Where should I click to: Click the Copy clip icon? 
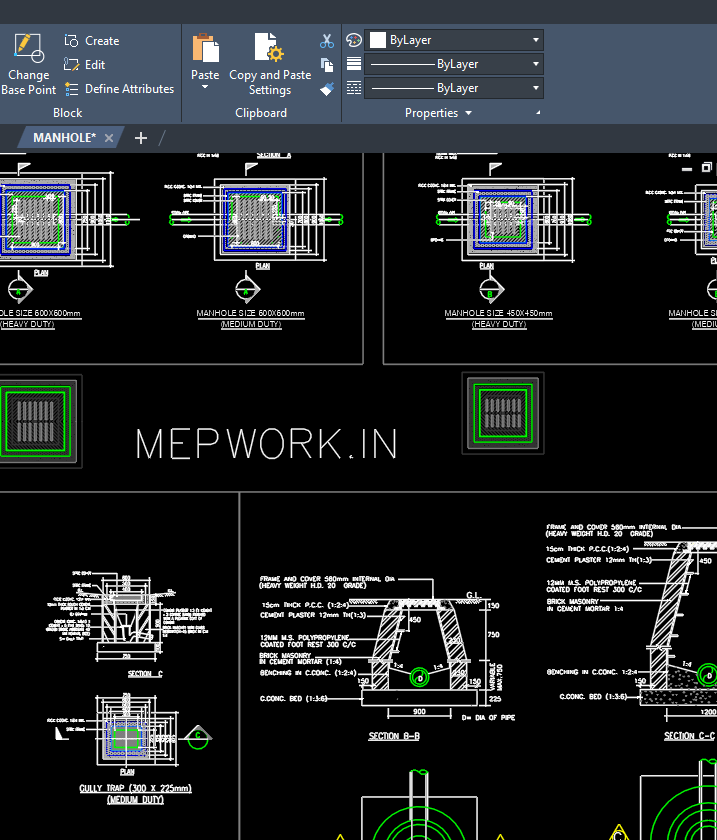tap(327, 65)
